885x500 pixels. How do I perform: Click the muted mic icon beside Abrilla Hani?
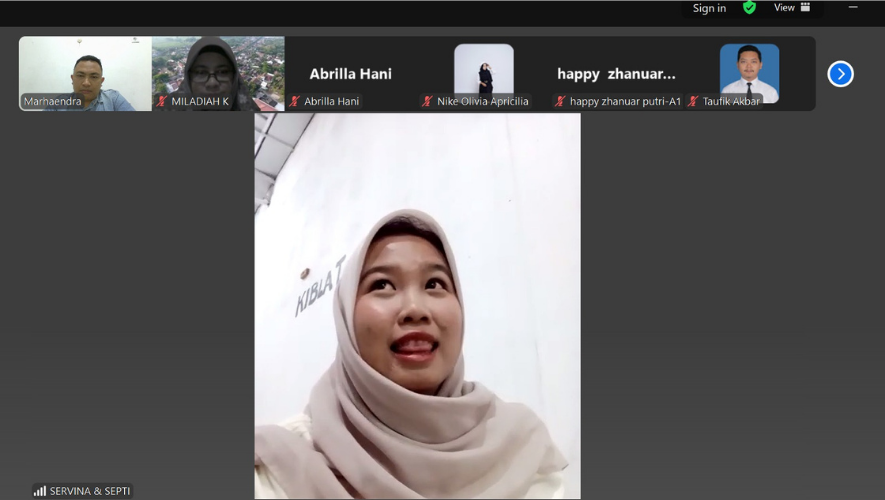295,101
